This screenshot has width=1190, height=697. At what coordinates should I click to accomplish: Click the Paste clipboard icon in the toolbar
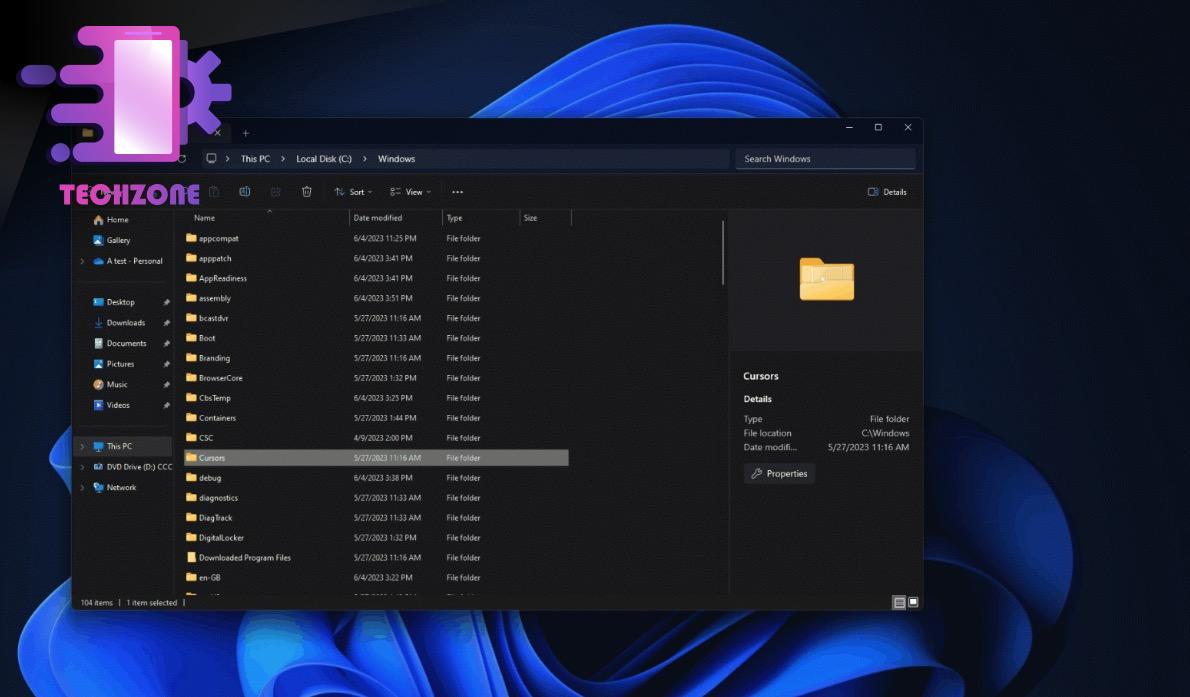click(214, 192)
